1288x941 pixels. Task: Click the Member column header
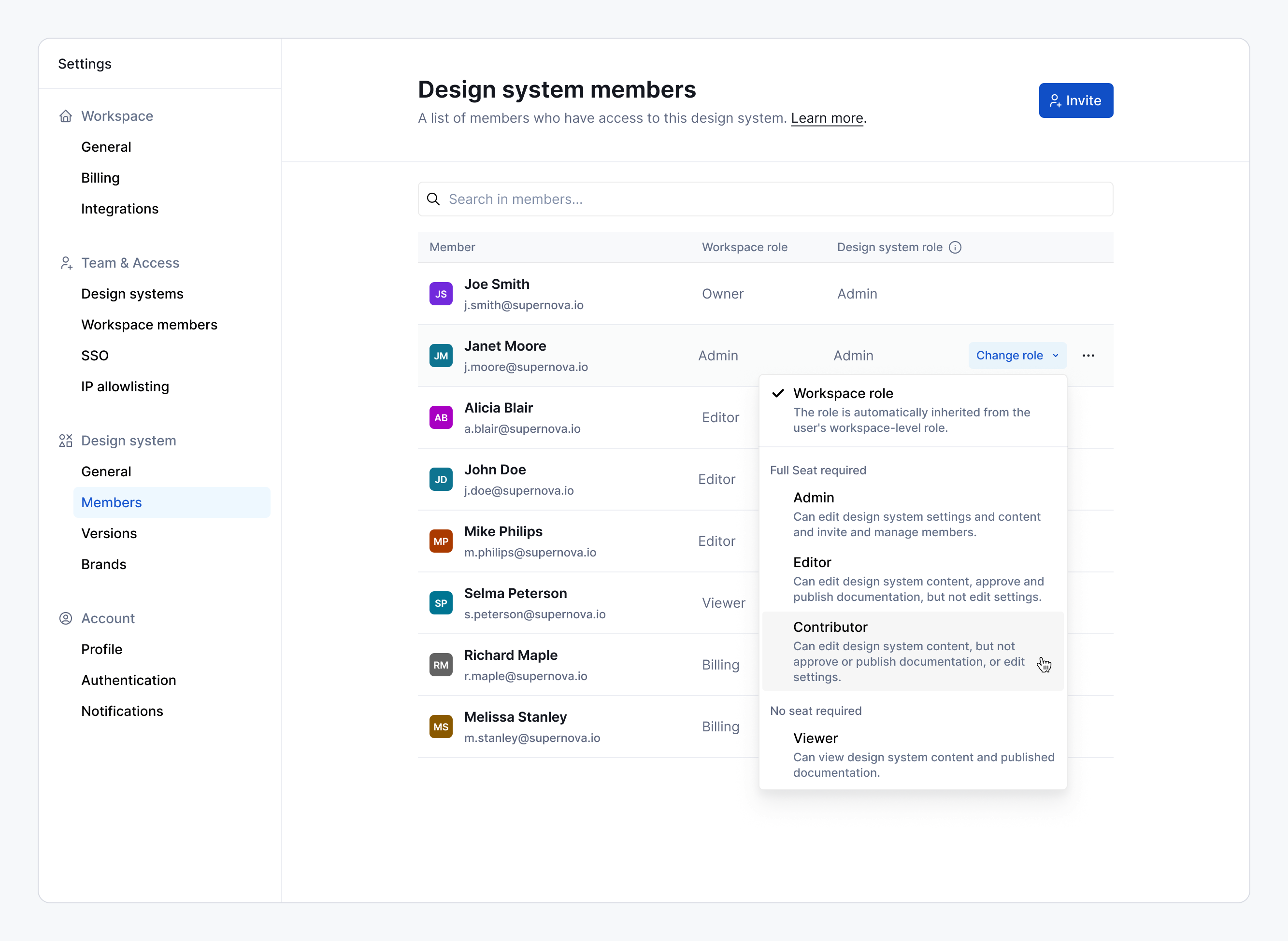pyautogui.click(x=452, y=247)
